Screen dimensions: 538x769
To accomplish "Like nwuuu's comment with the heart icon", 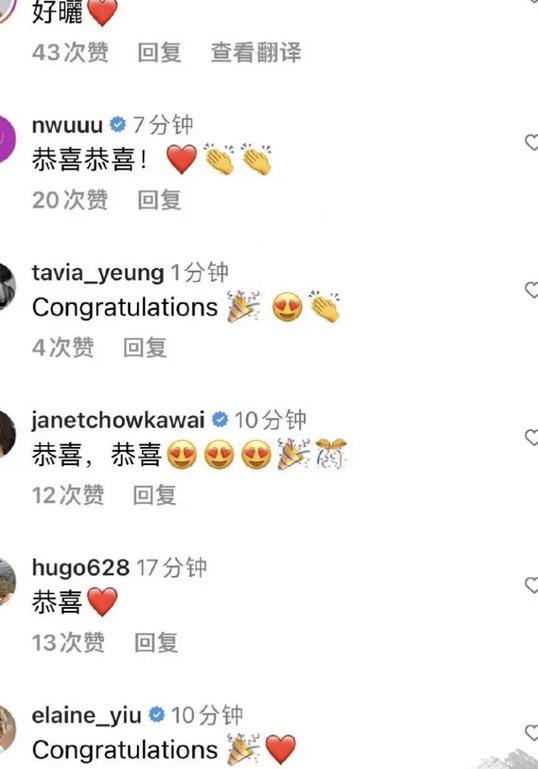I will [x=532, y=142].
